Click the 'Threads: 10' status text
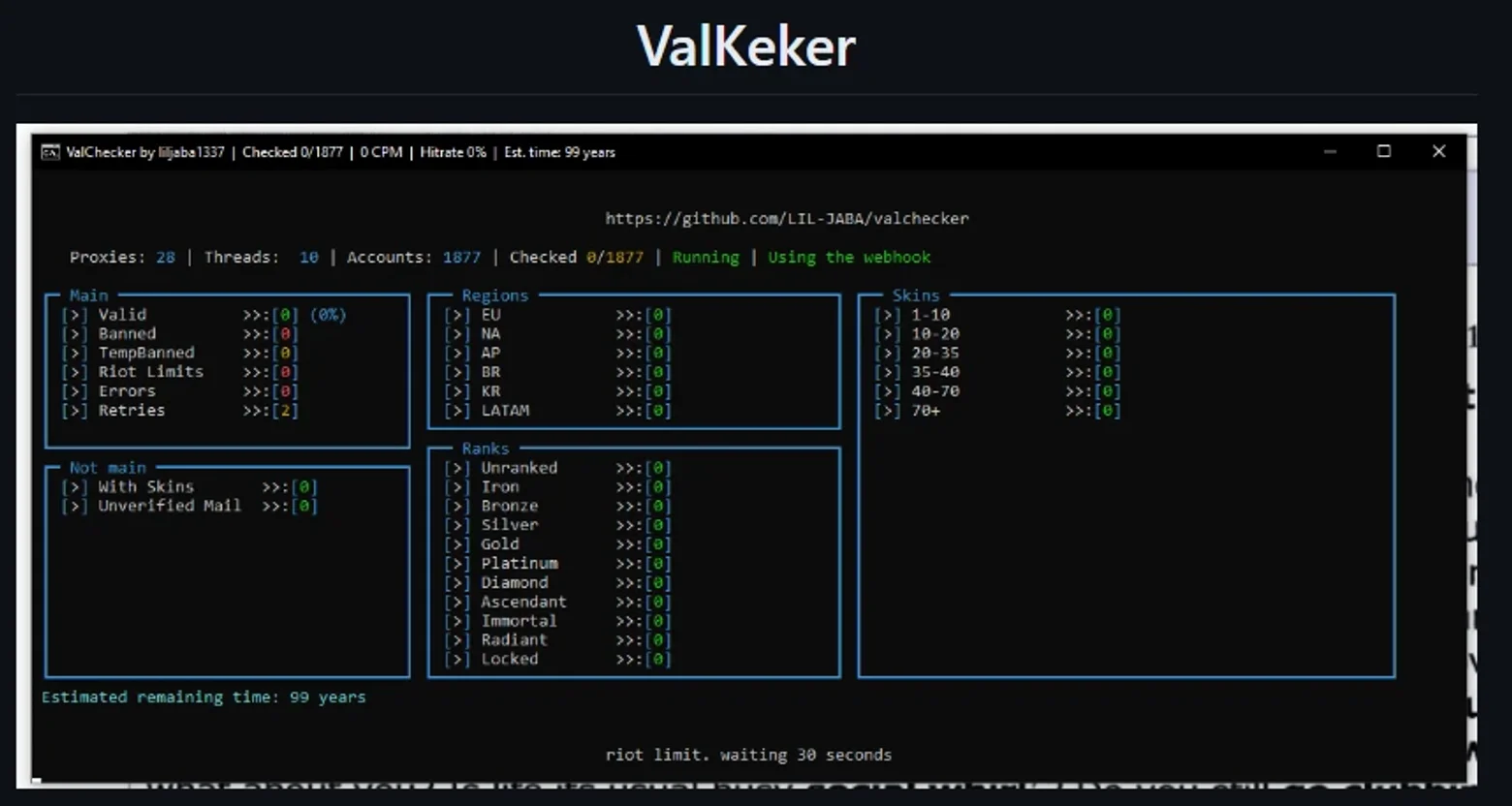The height and width of the screenshot is (806, 1512). click(261, 257)
